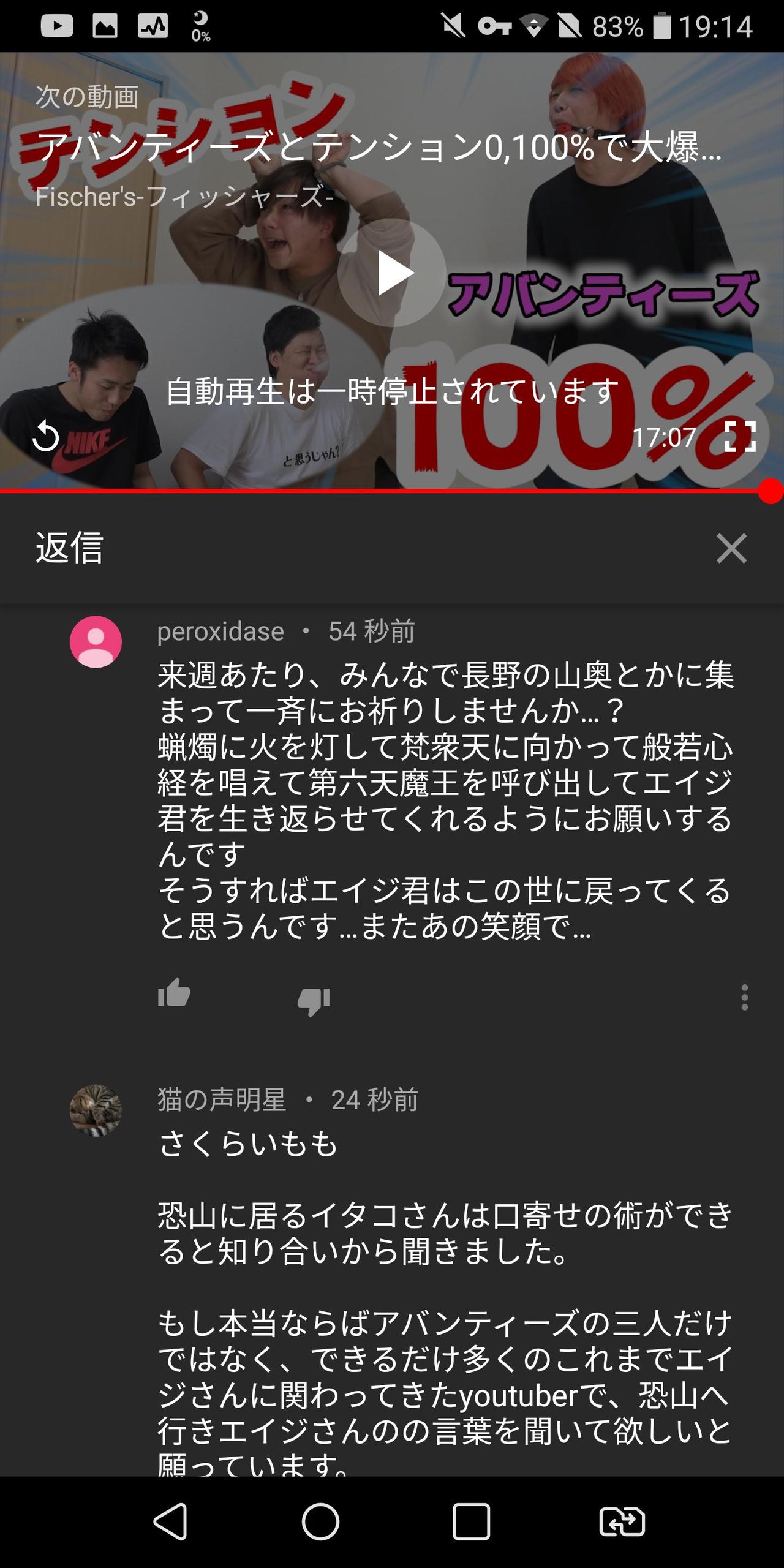Screen dimensions: 784x1568
Task: Enter fullscreen with the fullscreen icon
Action: click(x=740, y=437)
